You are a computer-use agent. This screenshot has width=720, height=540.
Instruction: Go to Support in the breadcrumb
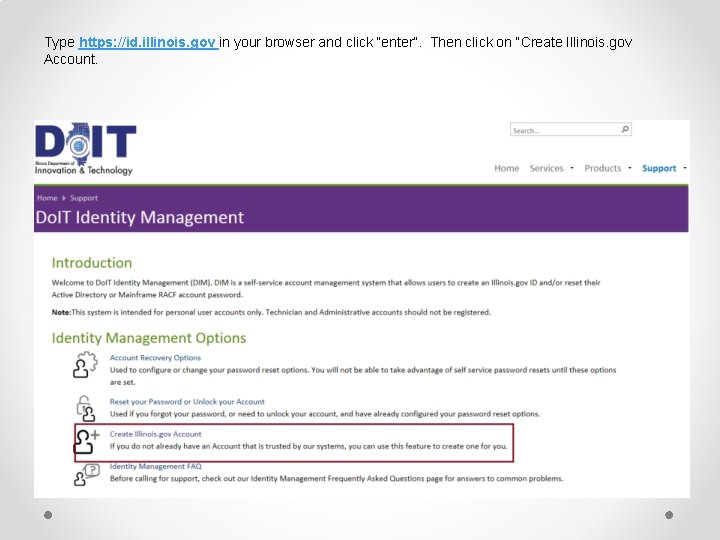point(84,198)
